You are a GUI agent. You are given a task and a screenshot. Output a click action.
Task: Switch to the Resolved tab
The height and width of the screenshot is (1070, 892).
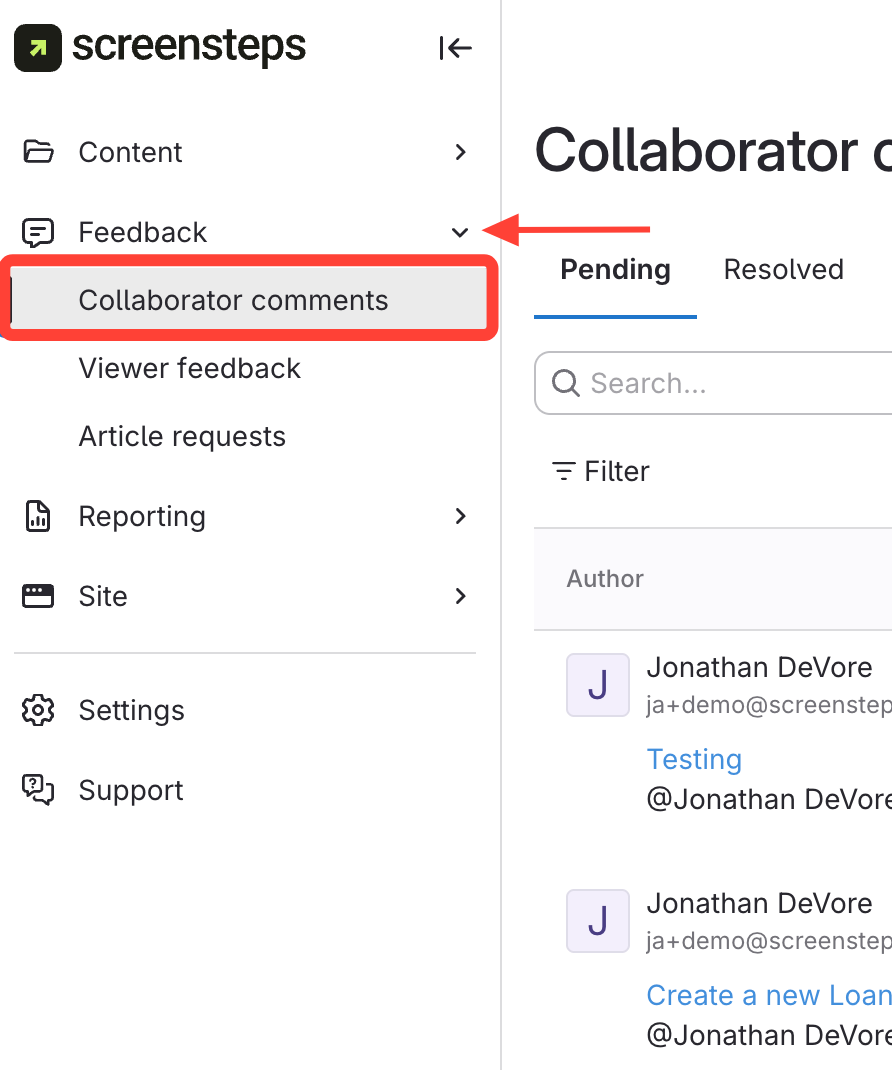pos(783,270)
